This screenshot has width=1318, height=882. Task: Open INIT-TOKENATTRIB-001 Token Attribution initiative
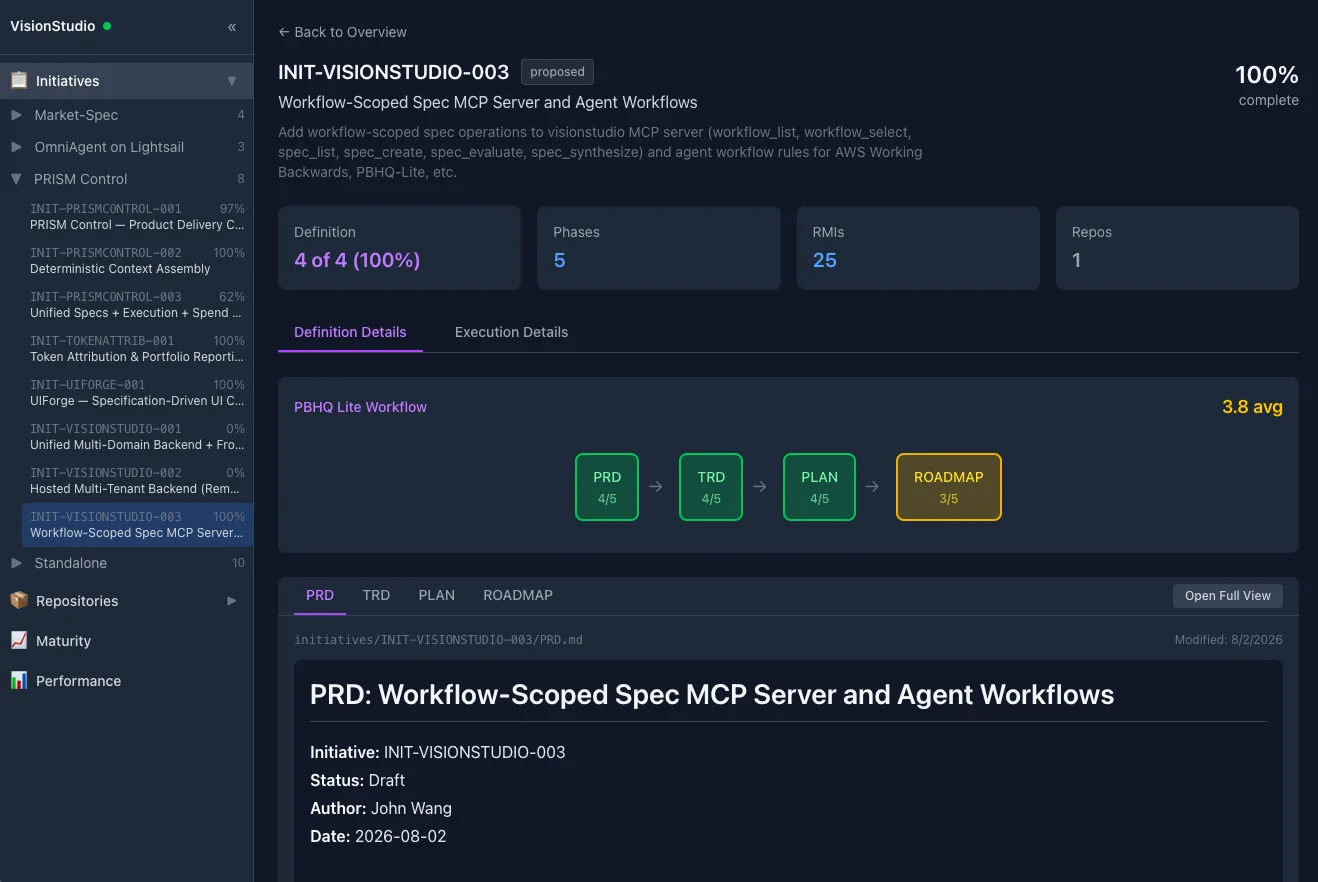click(137, 349)
